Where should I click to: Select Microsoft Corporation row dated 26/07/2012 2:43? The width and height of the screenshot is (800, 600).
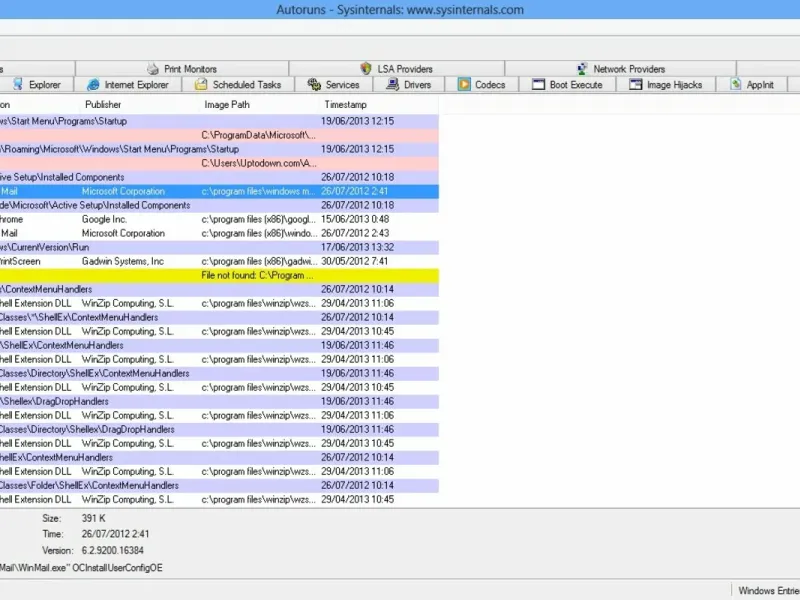tap(219, 233)
